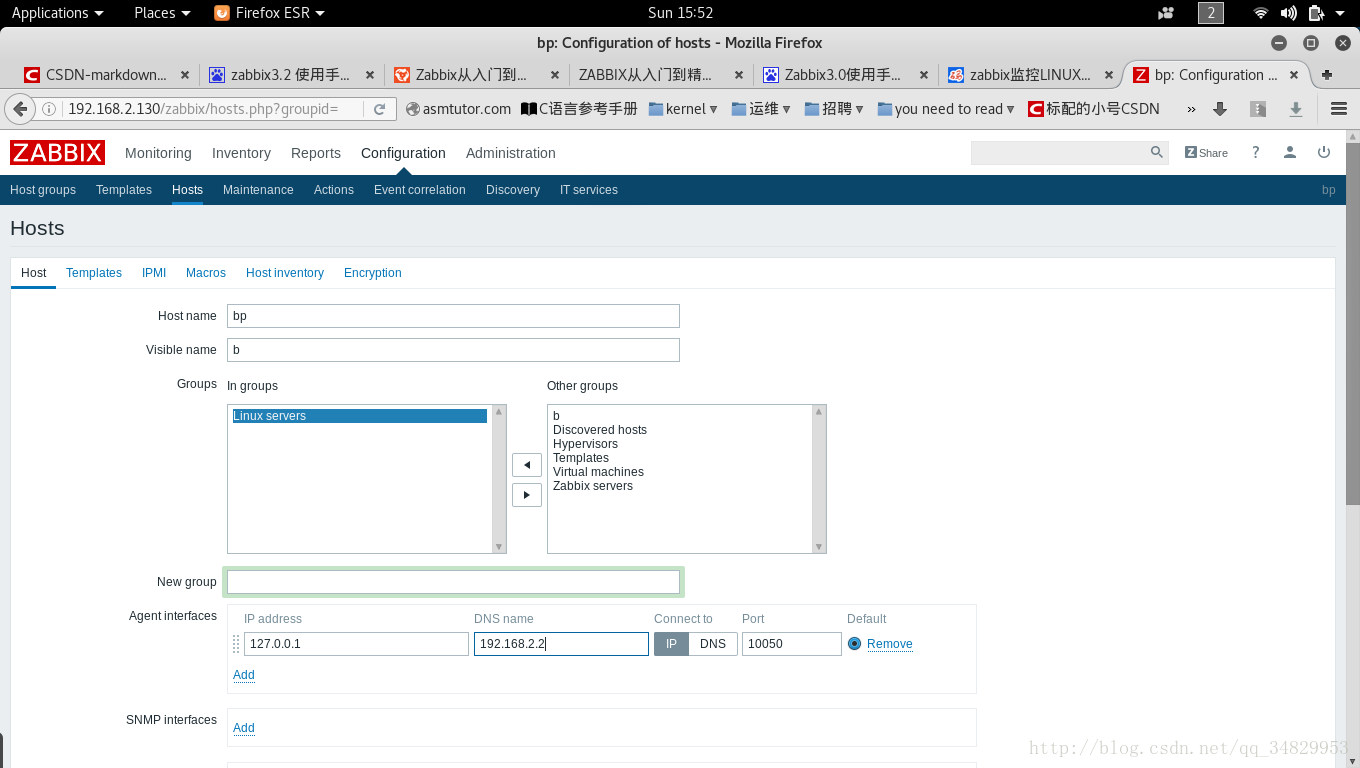Viewport: 1360px width, 768px height.
Task: Open the Zabbix help question mark
Action: pyautogui.click(x=1256, y=152)
